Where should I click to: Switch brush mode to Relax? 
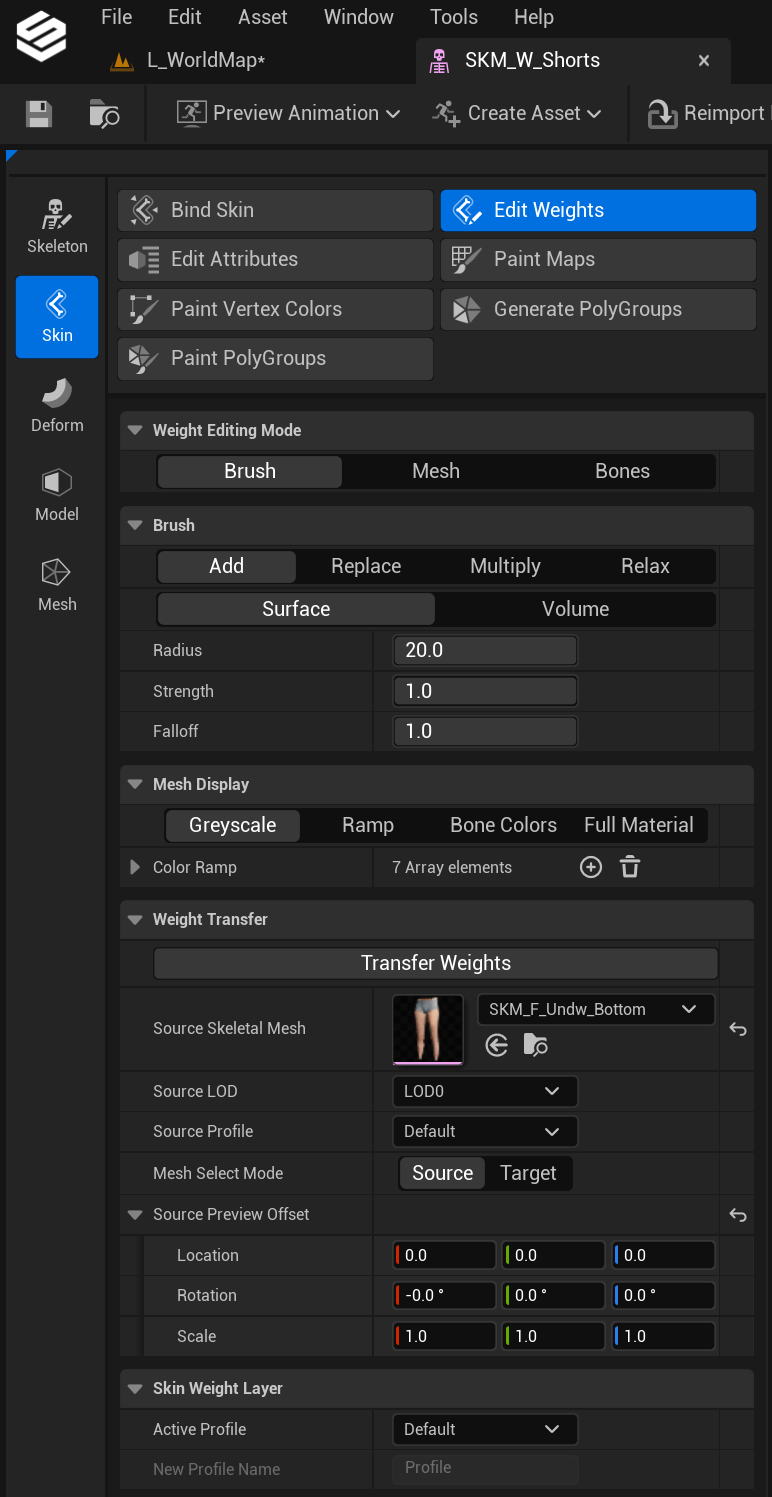click(x=645, y=566)
